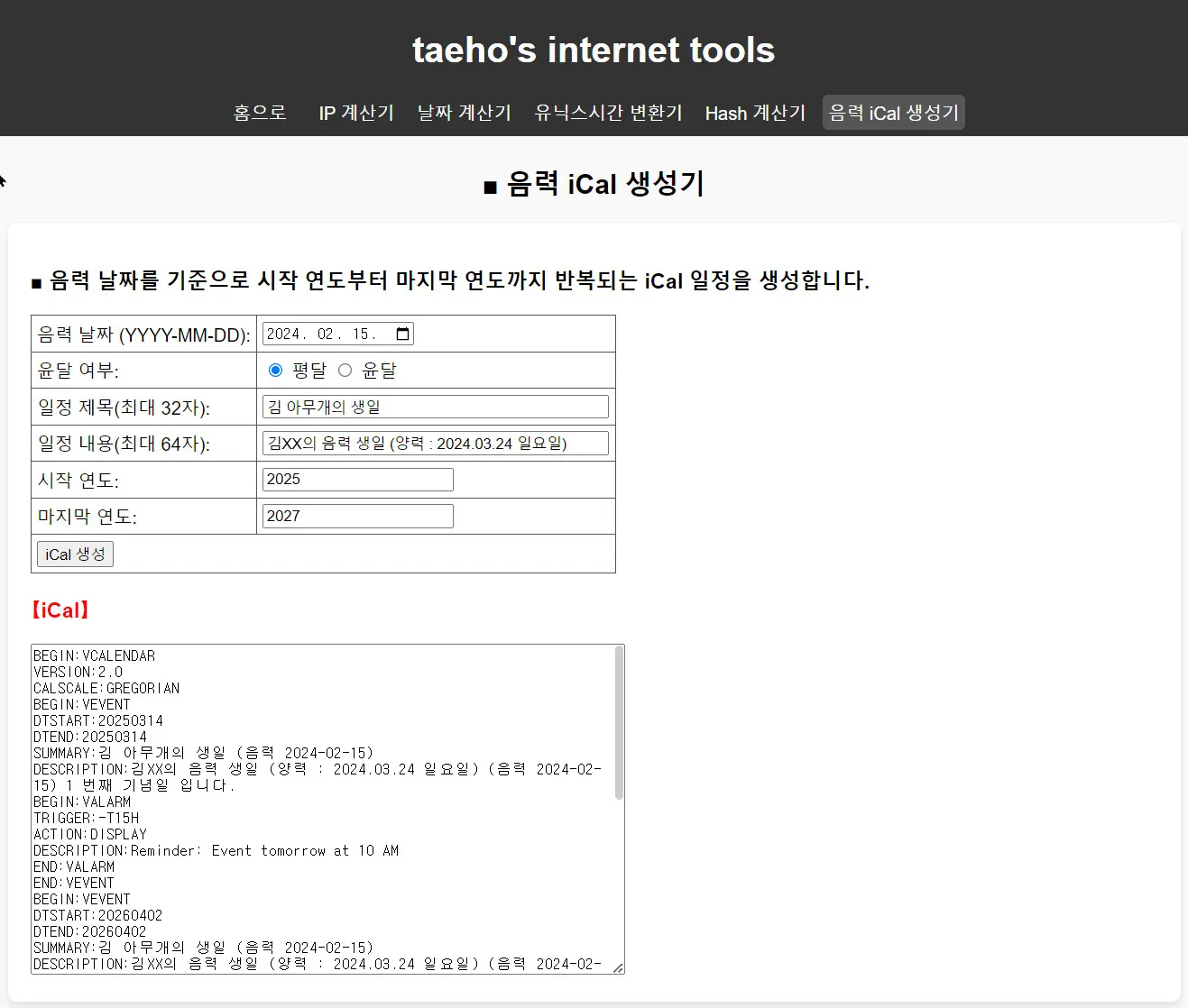The image size is (1188, 1008).
Task: Open the 유닉스시간 변환기 page
Action: coord(608,113)
